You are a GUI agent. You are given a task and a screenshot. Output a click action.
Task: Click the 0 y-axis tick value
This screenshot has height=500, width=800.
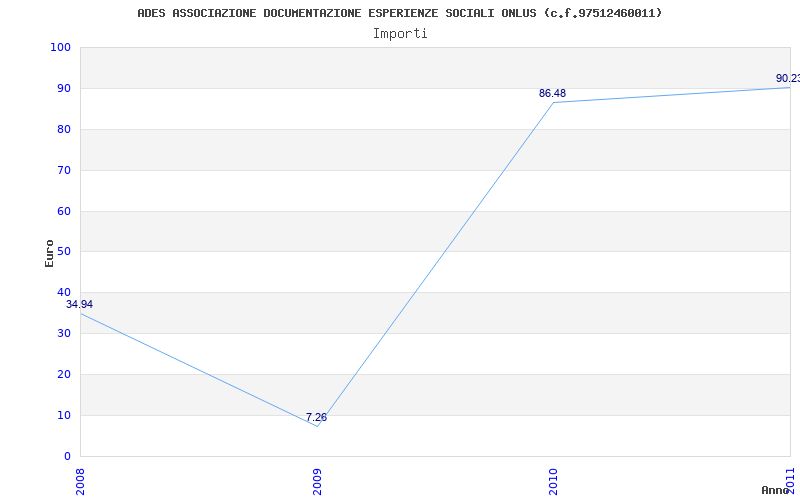click(x=67, y=456)
